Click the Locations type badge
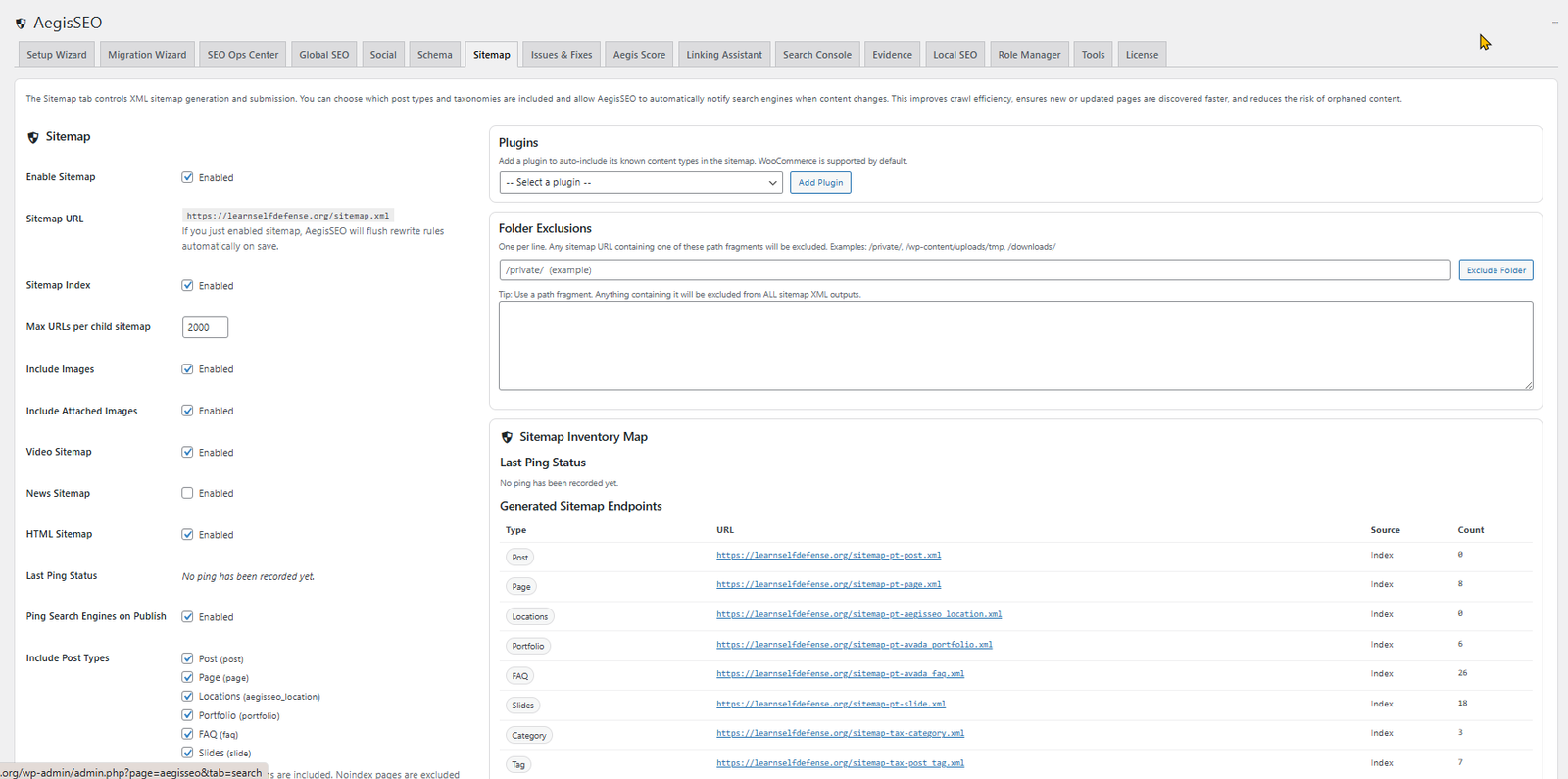 coord(530,616)
